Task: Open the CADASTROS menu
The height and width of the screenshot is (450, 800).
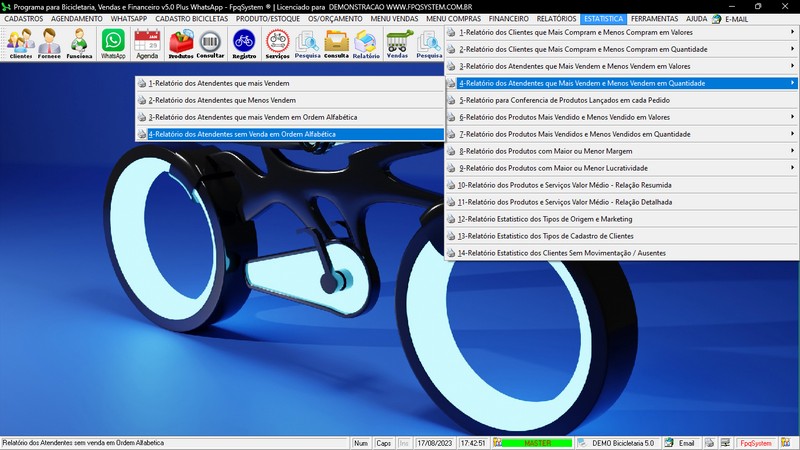Action: pos(23,19)
